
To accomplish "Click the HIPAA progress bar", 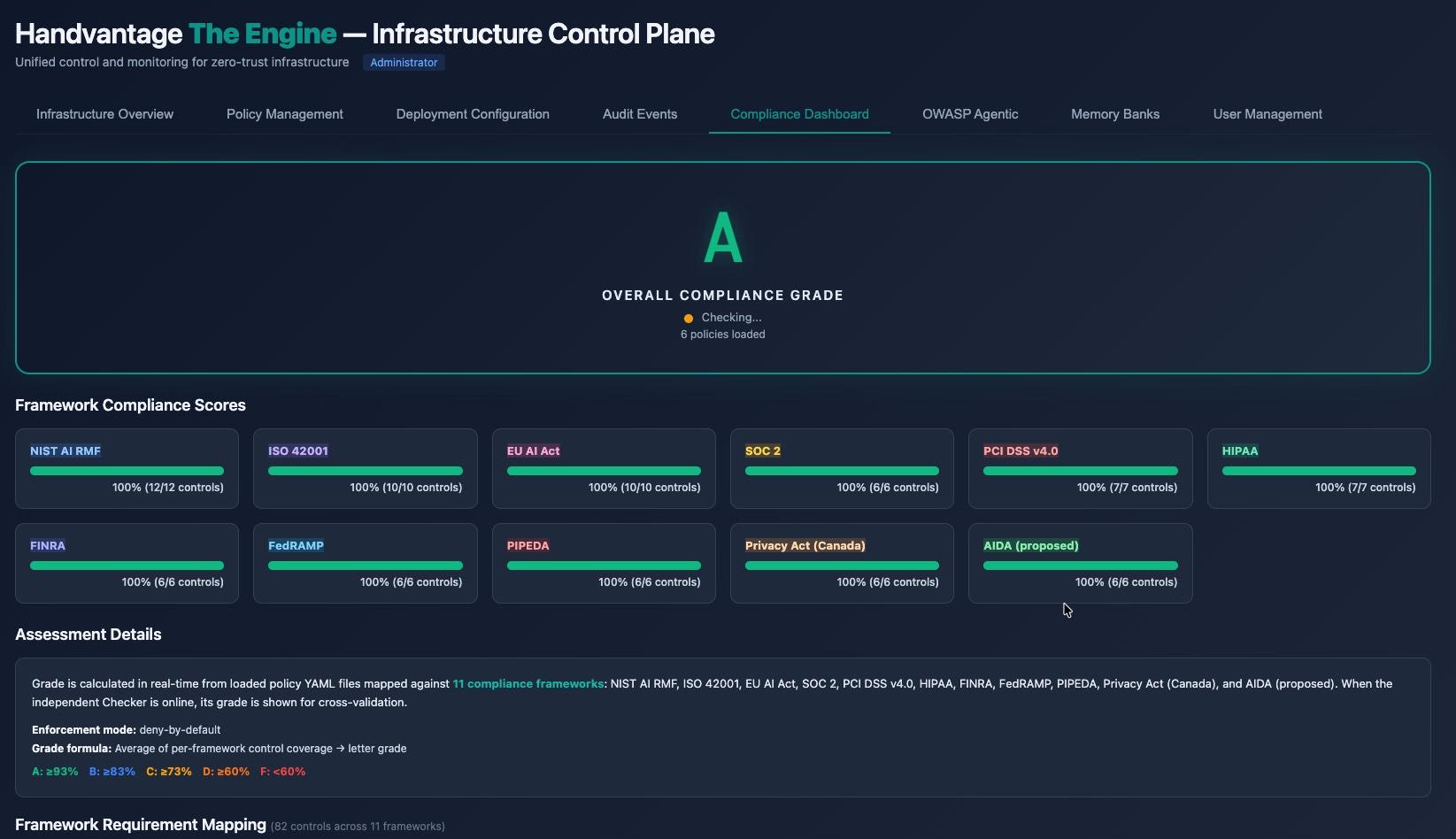I will click(x=1319, y=471).
